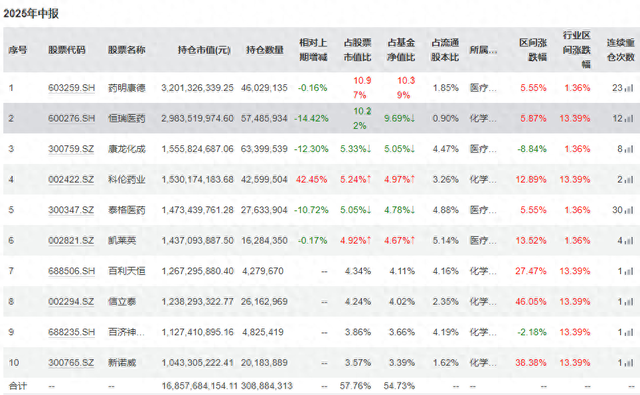Open bar chart icon for 新诺威 row
Image resolution: width=640 pixels, height=395 pixels.
tap(629, 362)
